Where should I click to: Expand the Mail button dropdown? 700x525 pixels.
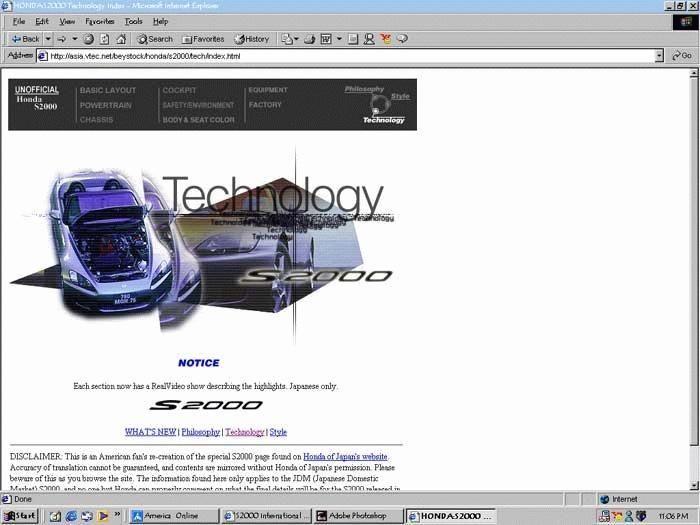coord(297,39)
